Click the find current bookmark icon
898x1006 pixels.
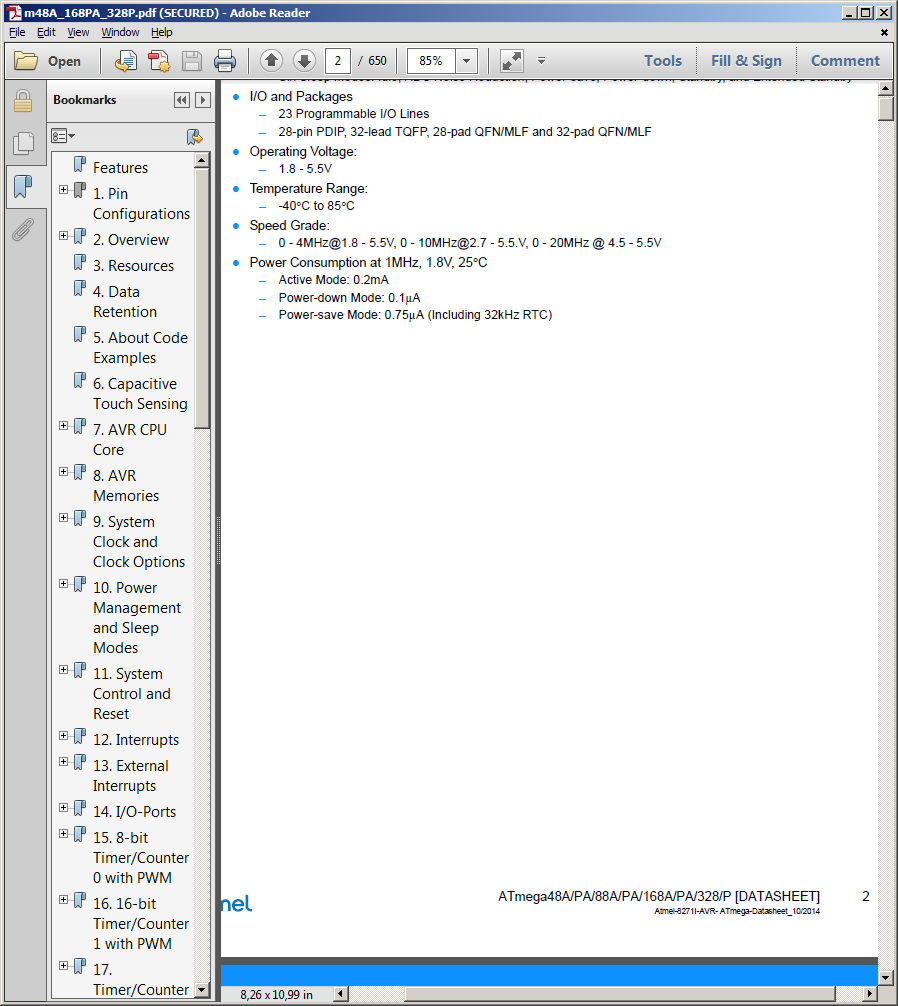[194, 136]
